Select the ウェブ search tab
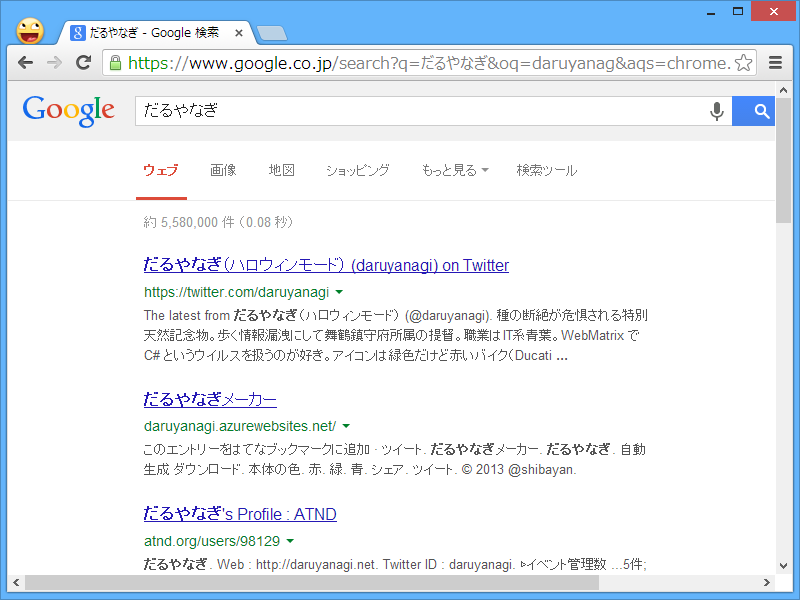 (x=161, y=170)
